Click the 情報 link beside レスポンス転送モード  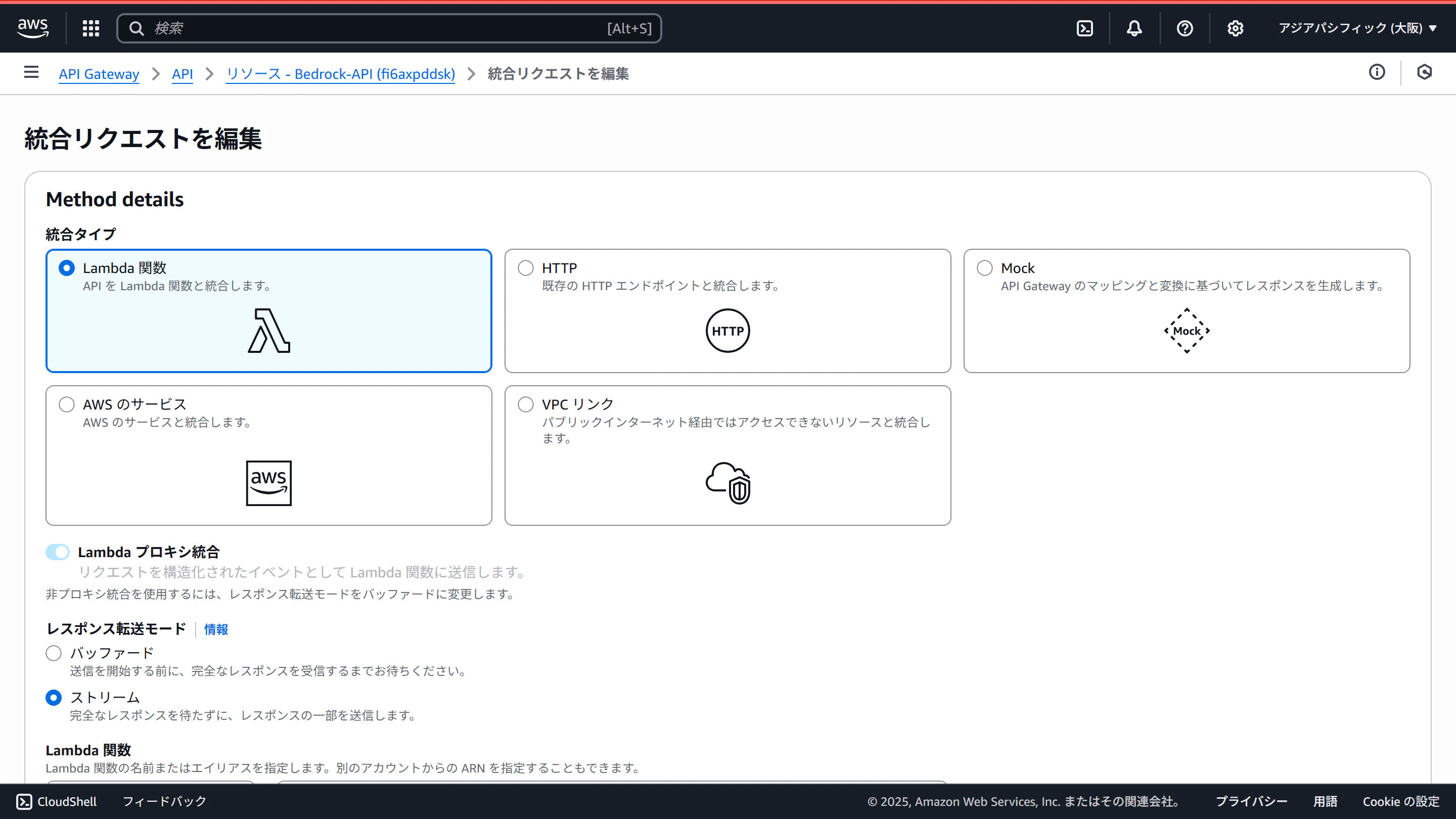point(216,629)
